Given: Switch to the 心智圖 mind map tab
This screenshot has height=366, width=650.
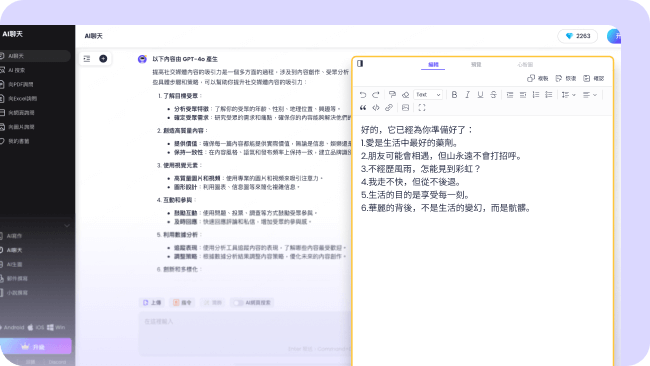Looking at the screenshot, I should tap(525, 65).
